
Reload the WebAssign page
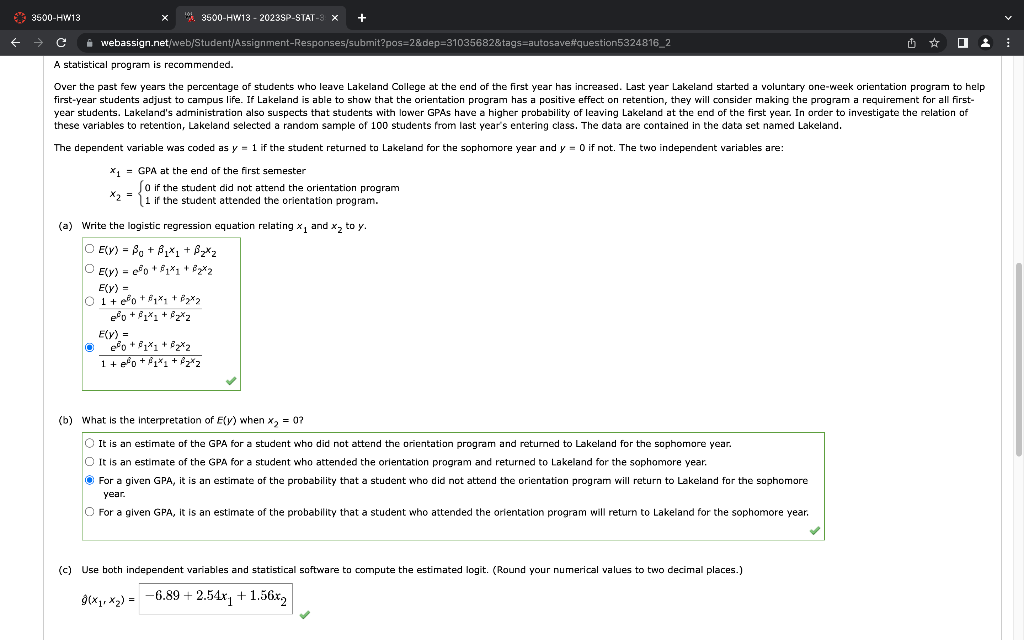62,43
